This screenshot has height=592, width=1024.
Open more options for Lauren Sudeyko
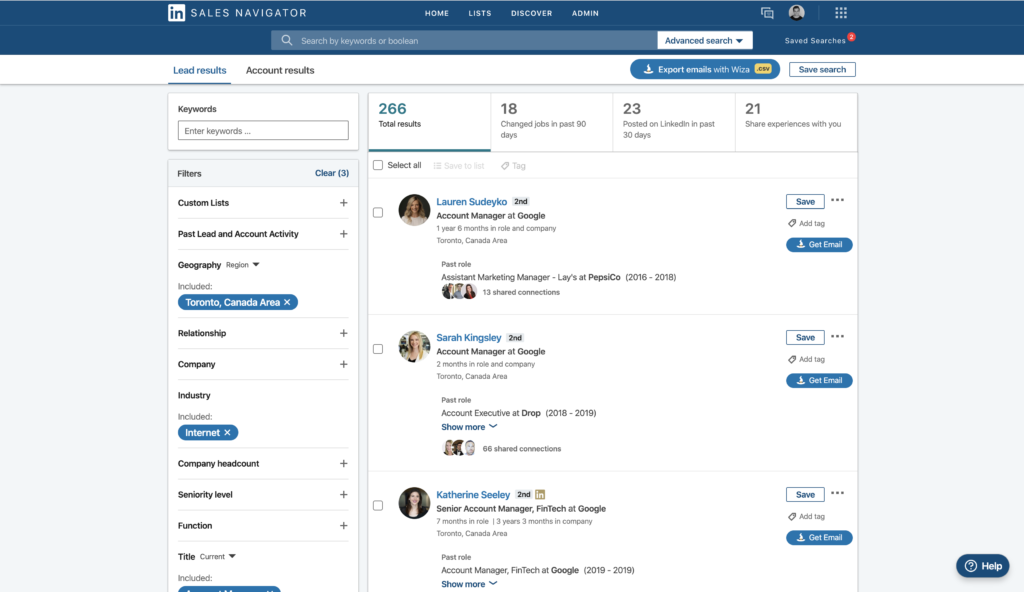(x=837, y=201)
